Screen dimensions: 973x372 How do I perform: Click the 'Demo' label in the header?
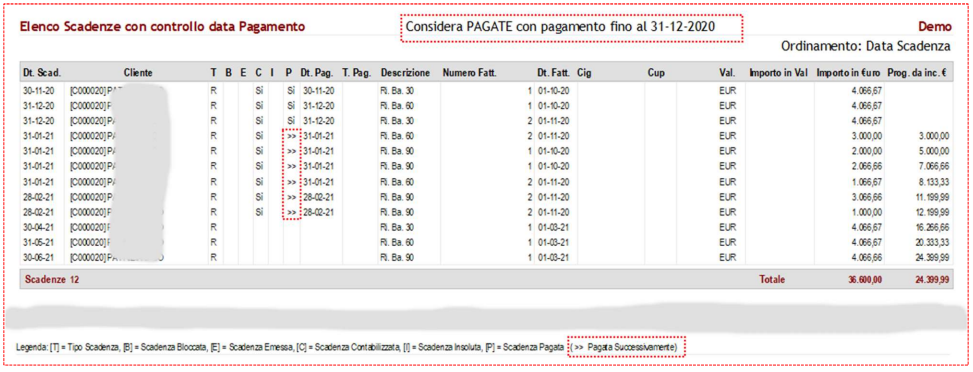point(935,27)
